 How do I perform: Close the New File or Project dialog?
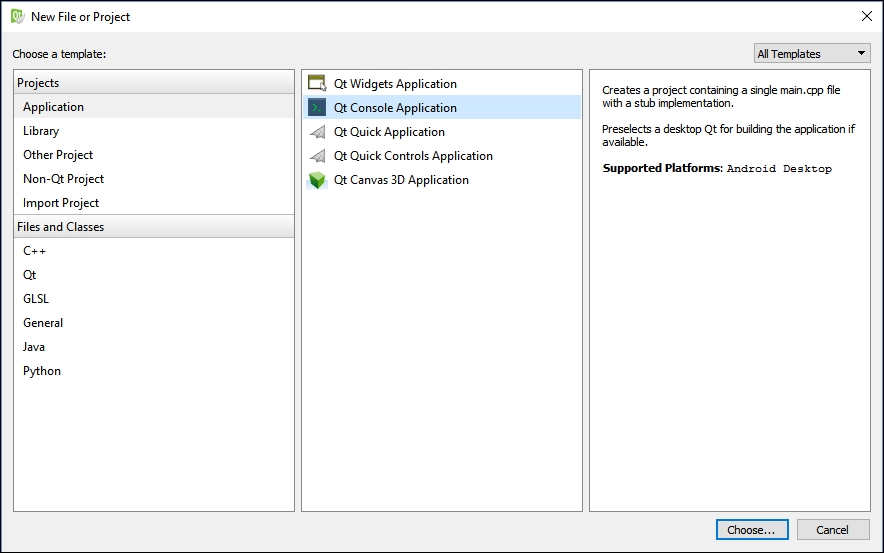point(867,16)
